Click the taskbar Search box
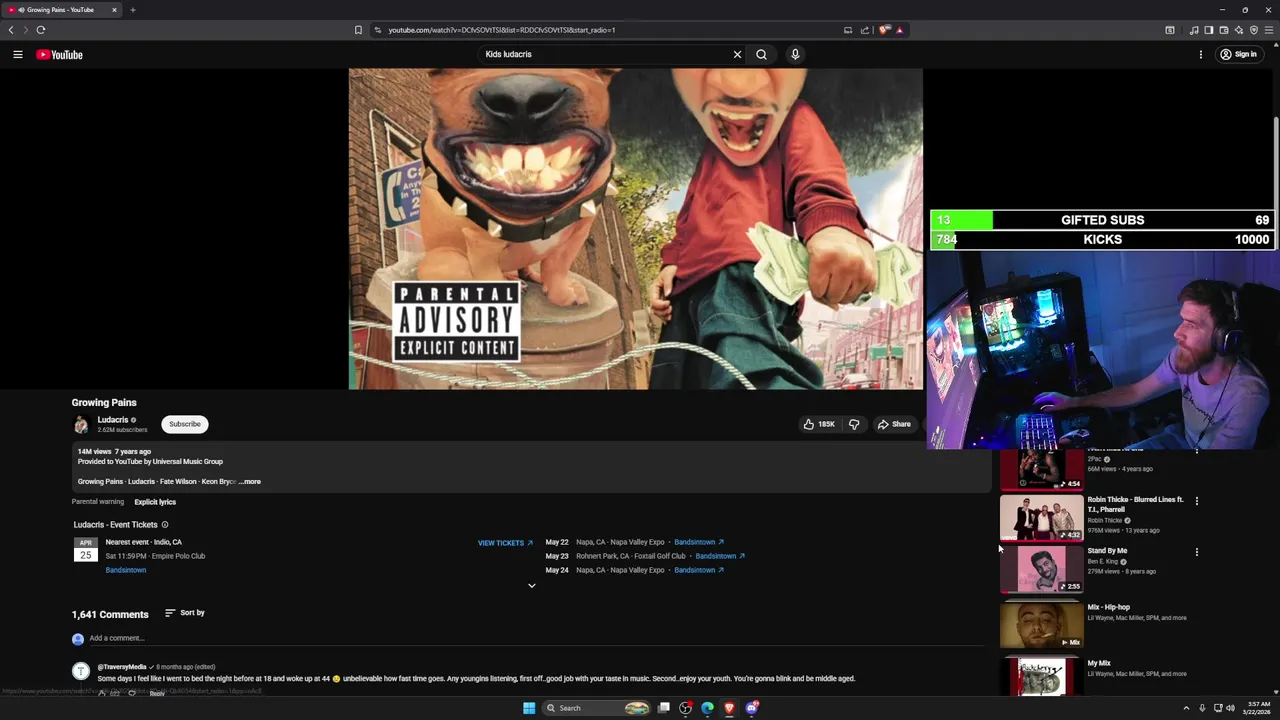This screenshot has height=720, width=1280. click(597, 708)
